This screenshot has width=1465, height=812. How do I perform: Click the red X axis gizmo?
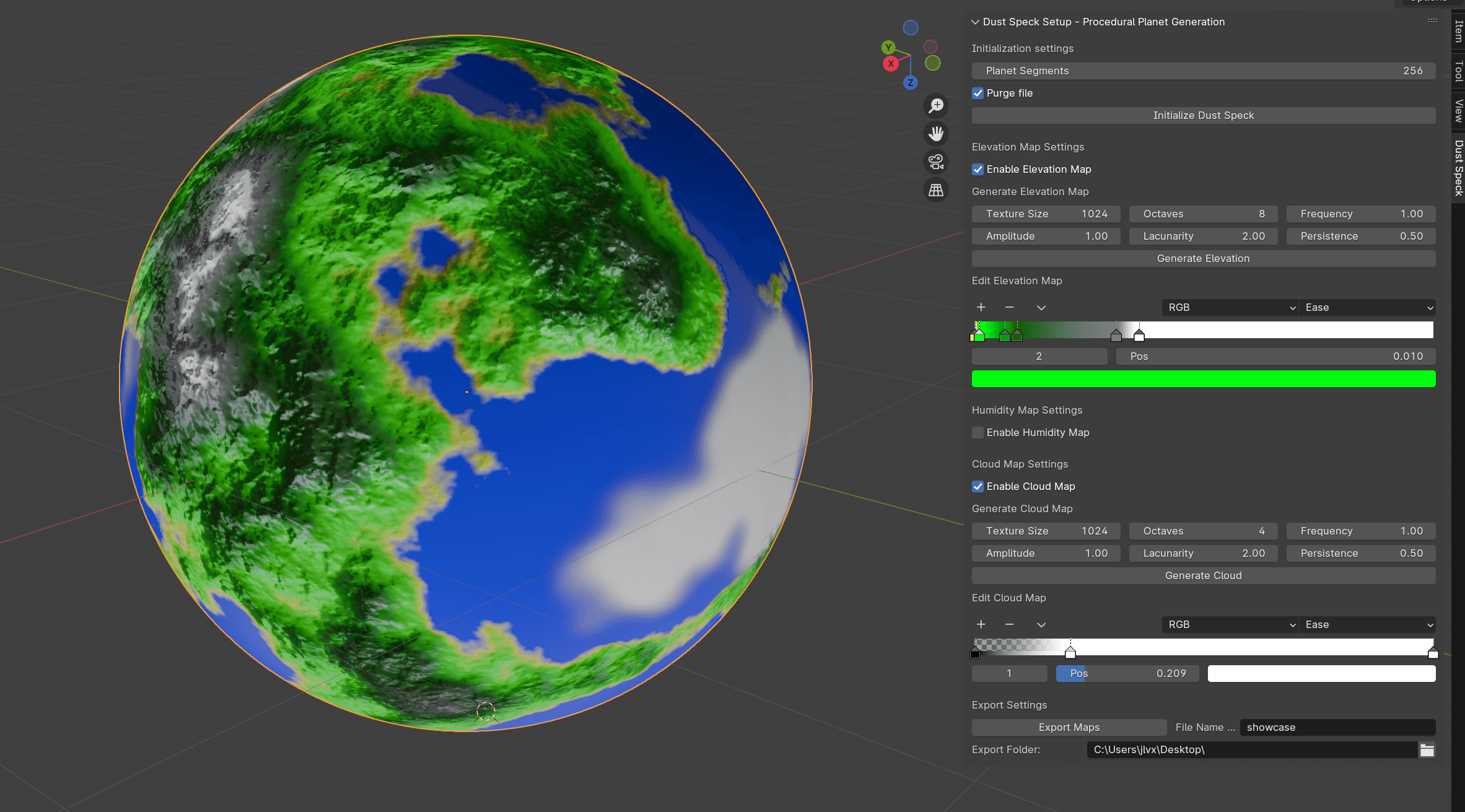[x=891, y=63]
